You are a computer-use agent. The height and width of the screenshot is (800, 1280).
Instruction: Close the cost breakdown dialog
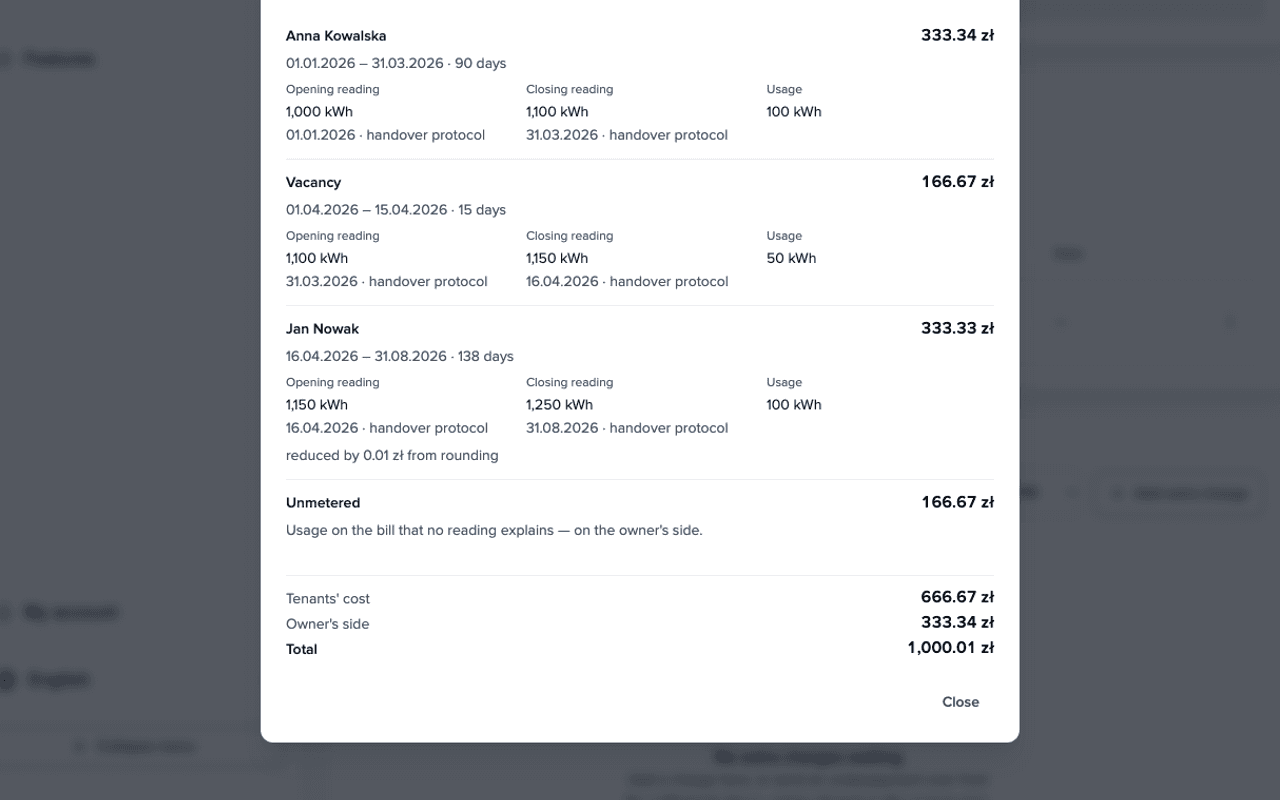pyautogui.click(x=960, y=702)
